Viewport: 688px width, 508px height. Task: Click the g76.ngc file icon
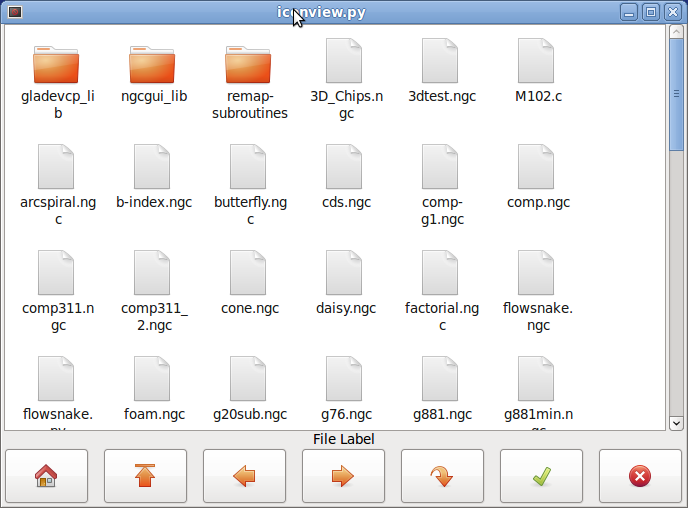(x=345, y=380)
